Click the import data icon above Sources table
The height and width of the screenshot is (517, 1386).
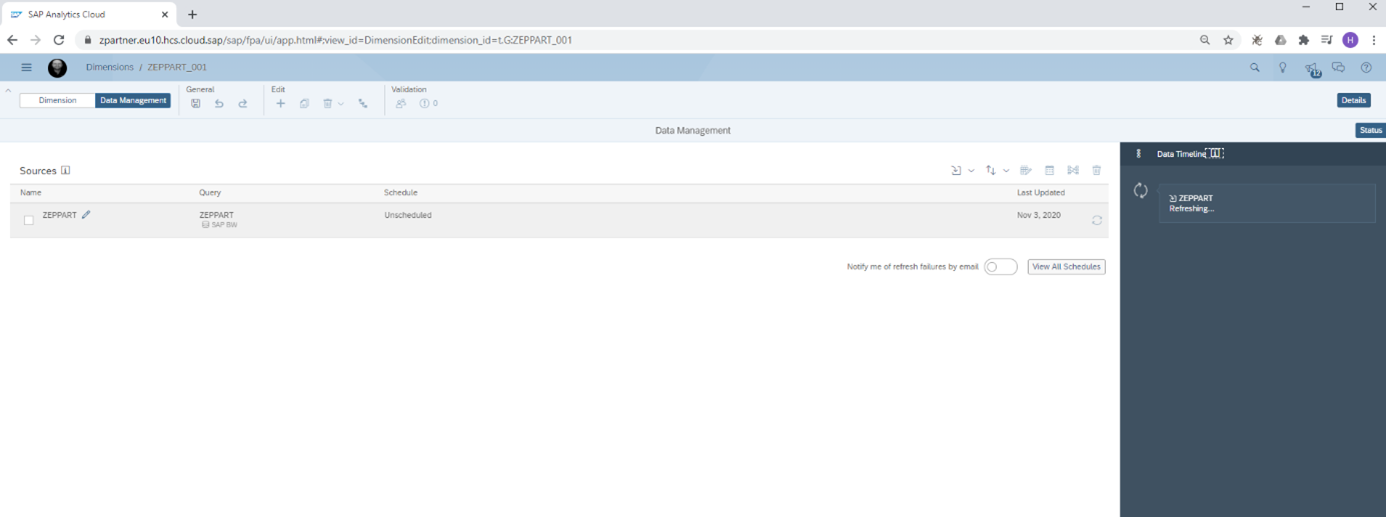957,171
